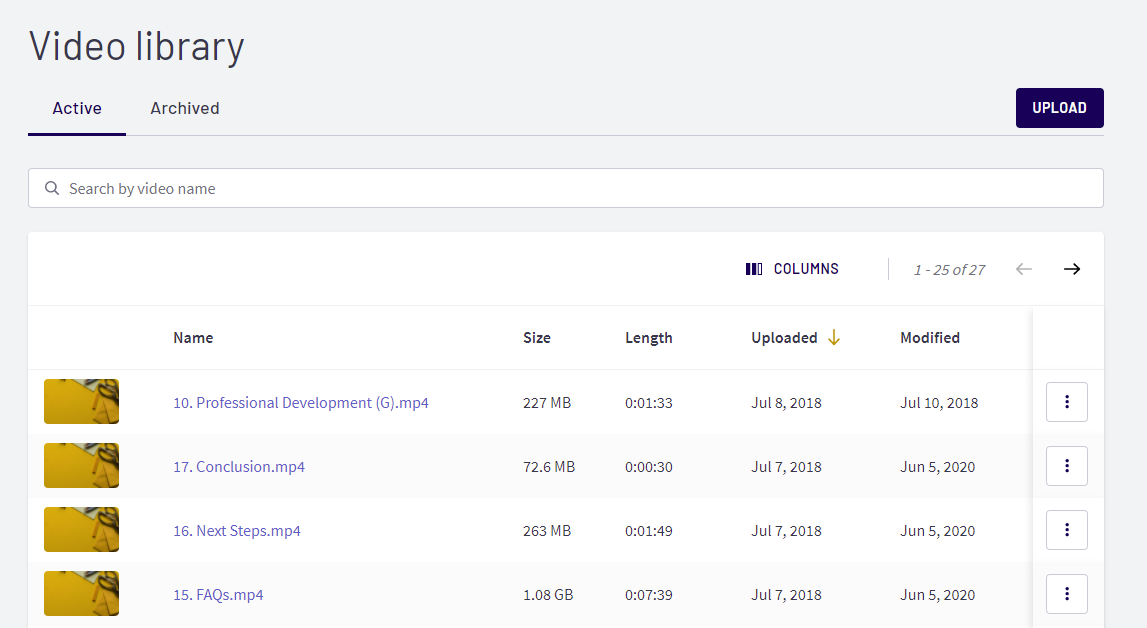Sort the table by Modified column
The height and width of the screenshot is (628, 1147).
pos(930,338)
